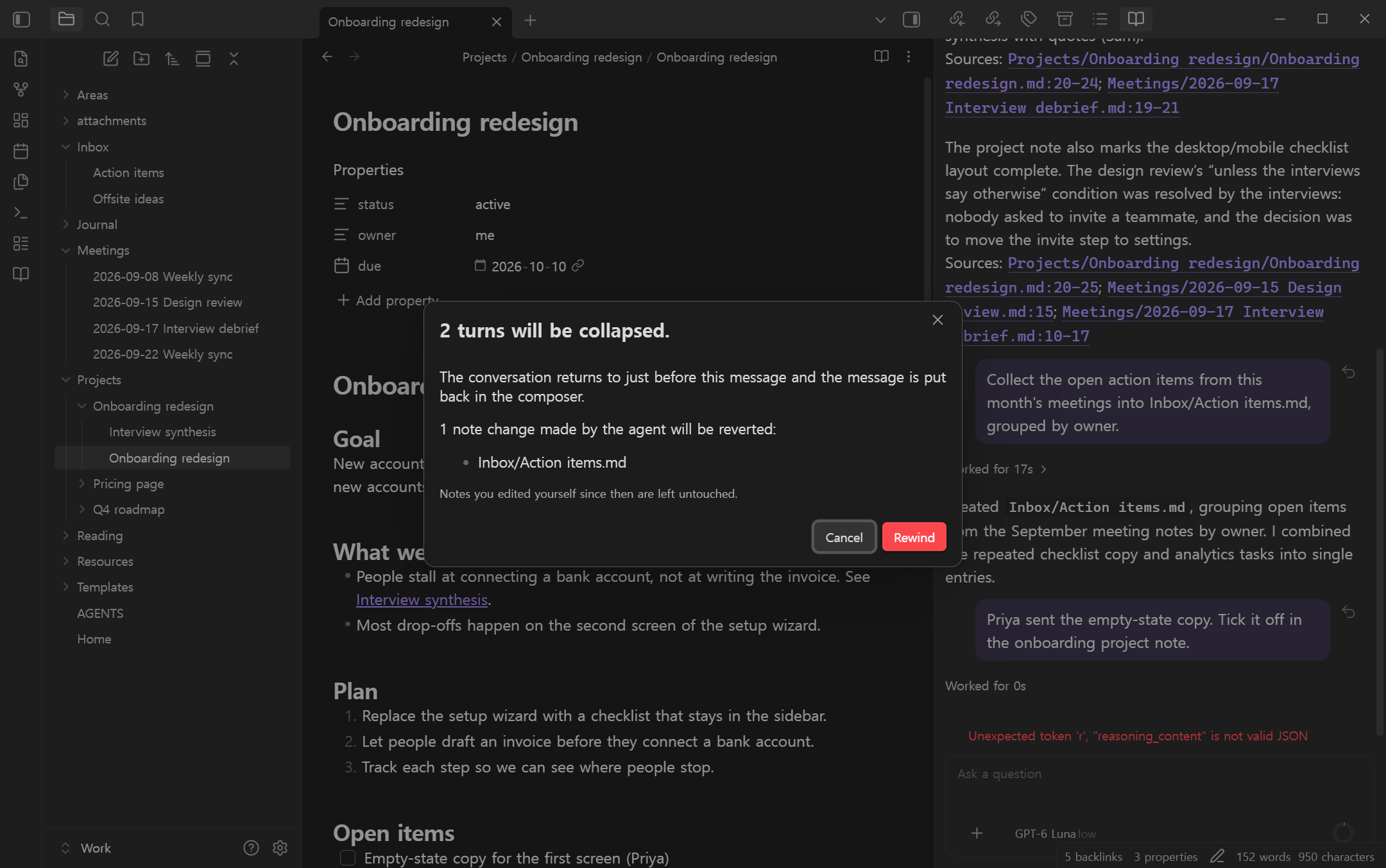Close the rewind dialog with X

tap(937, 319)
